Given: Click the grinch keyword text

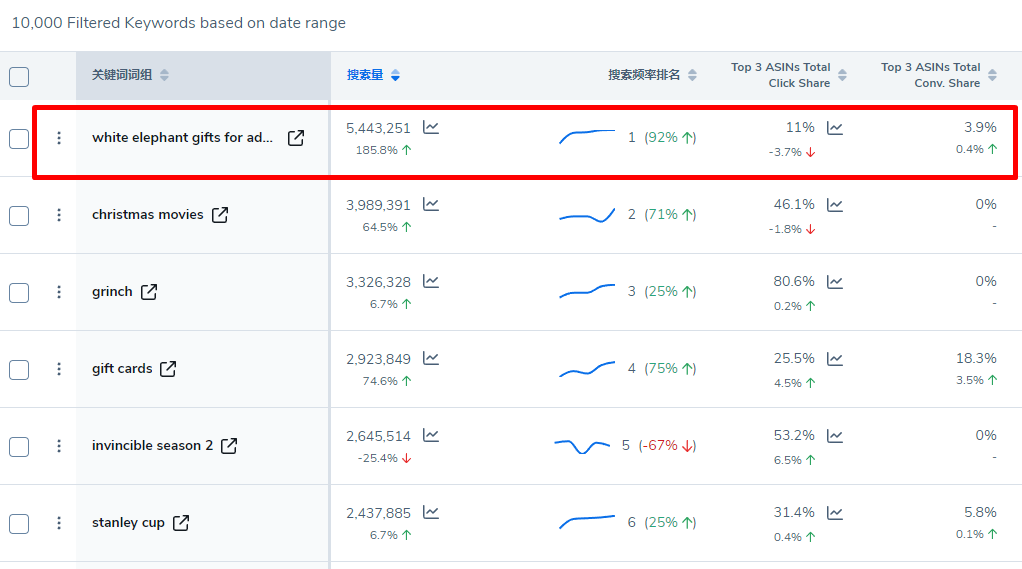Looking at the screenshot, I should point(112,292).
